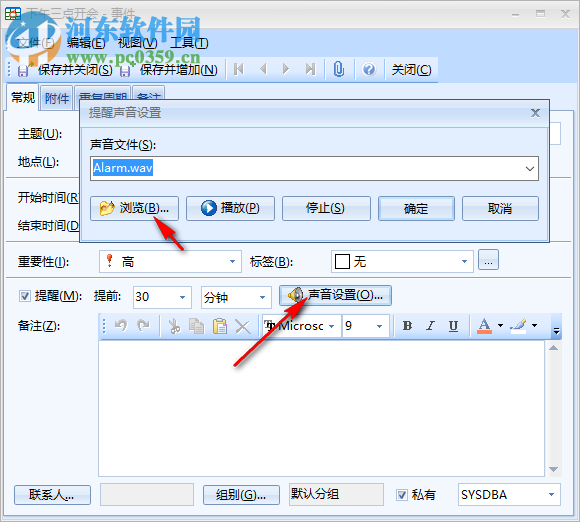Click the 默认分组 group field
This screenshot has height=522, width=580.
point(336,494)
